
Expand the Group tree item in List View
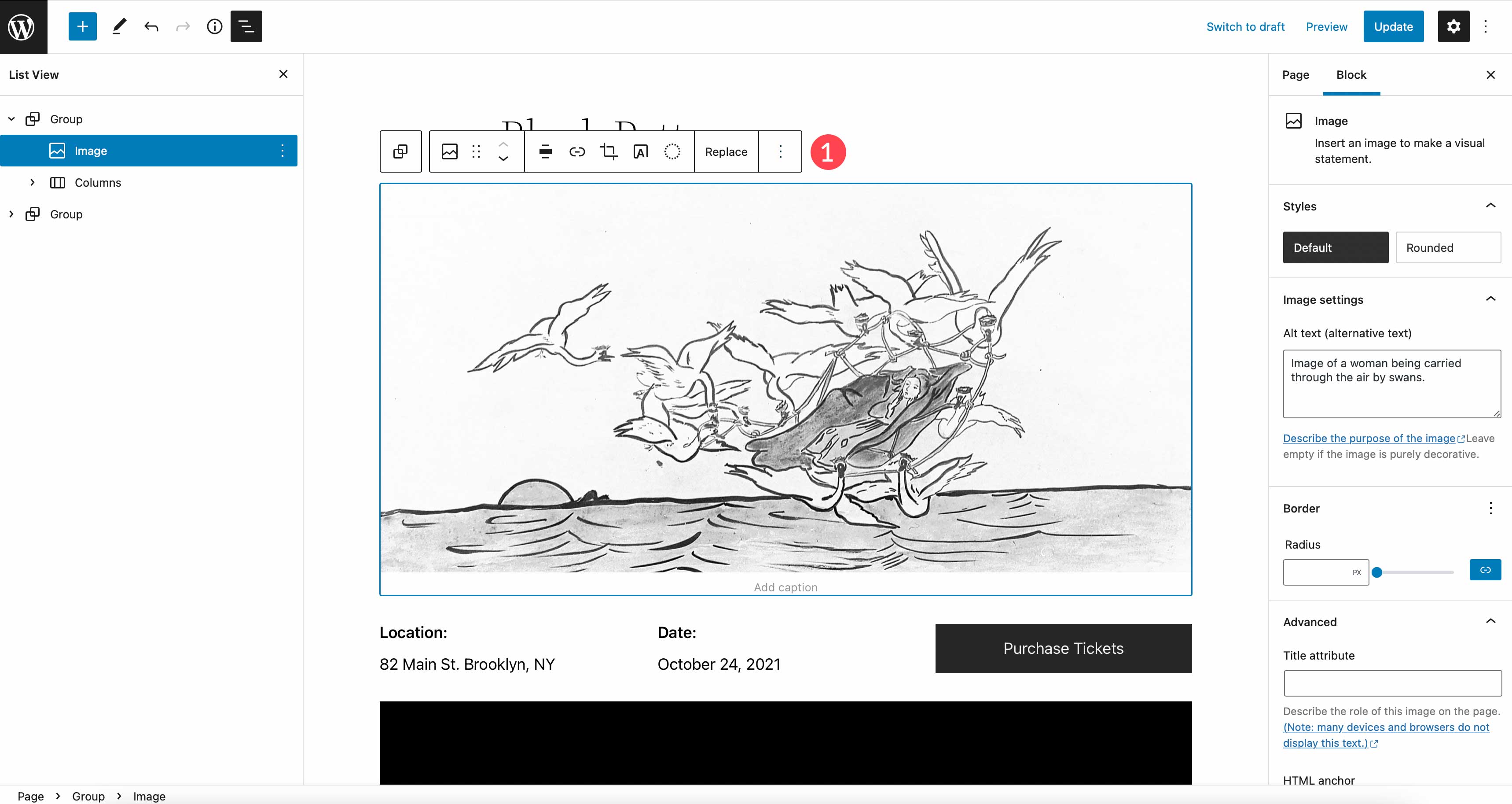(10, 214)
